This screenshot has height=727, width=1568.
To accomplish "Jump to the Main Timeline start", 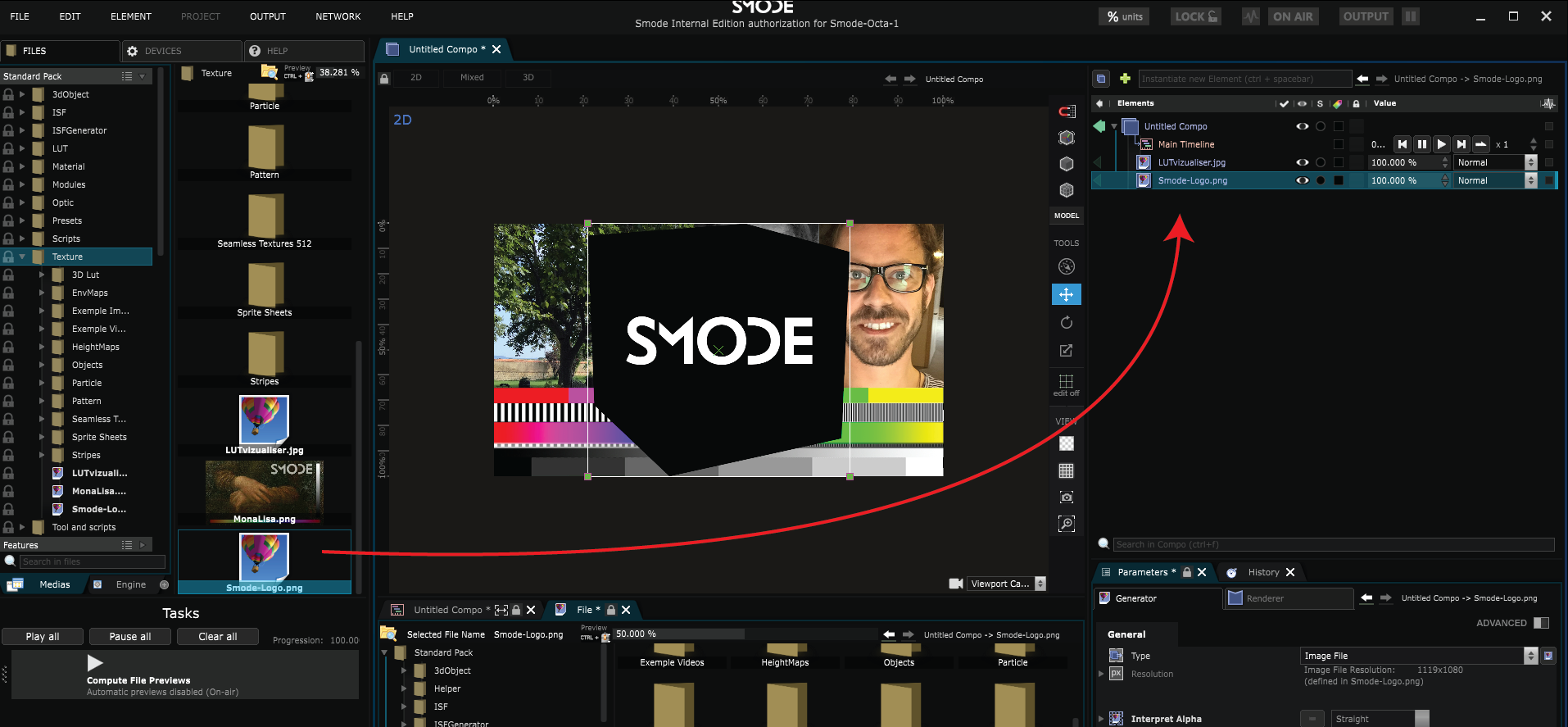I will point(1402,144).
